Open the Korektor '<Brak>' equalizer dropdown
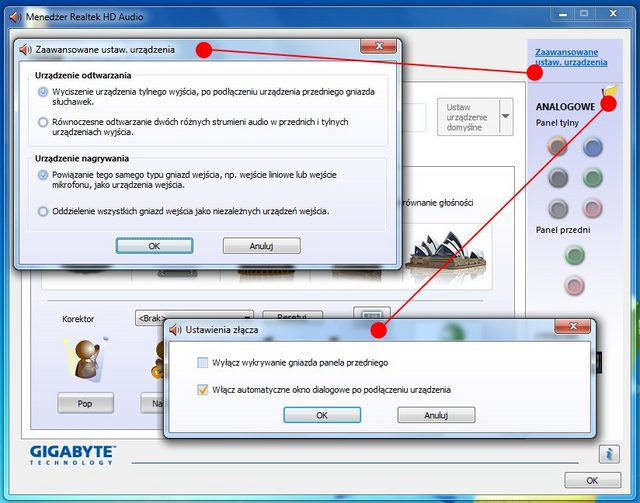Viewport: 640px width, 503px height. [193, 318]
